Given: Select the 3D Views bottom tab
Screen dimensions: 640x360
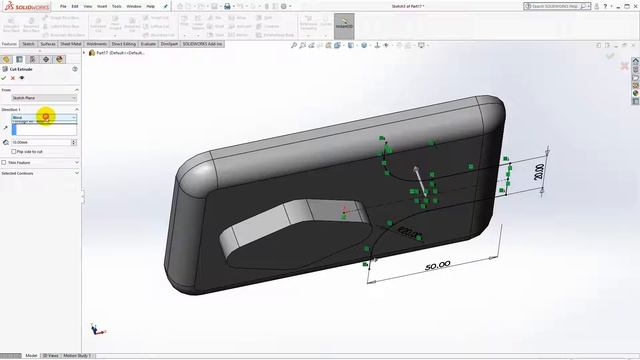Looking at the screenshot, I should click(x=51, y=356).
